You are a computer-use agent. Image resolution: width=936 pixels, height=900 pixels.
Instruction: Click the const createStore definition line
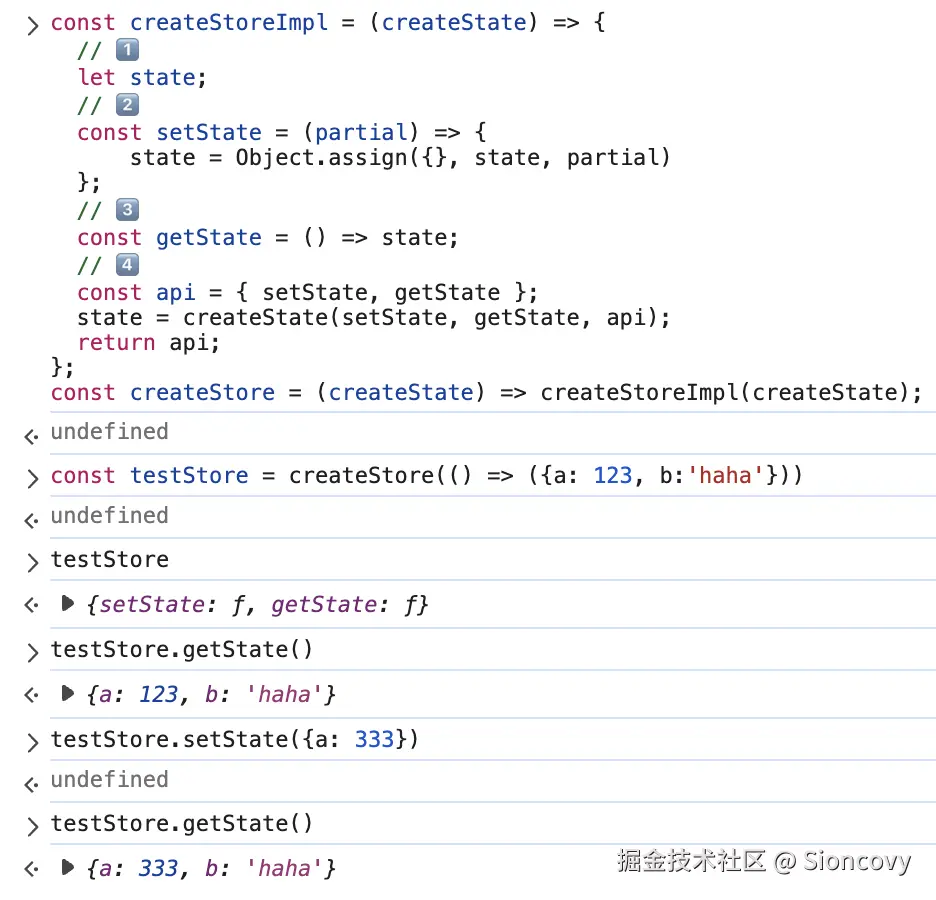tap(486, 393)
